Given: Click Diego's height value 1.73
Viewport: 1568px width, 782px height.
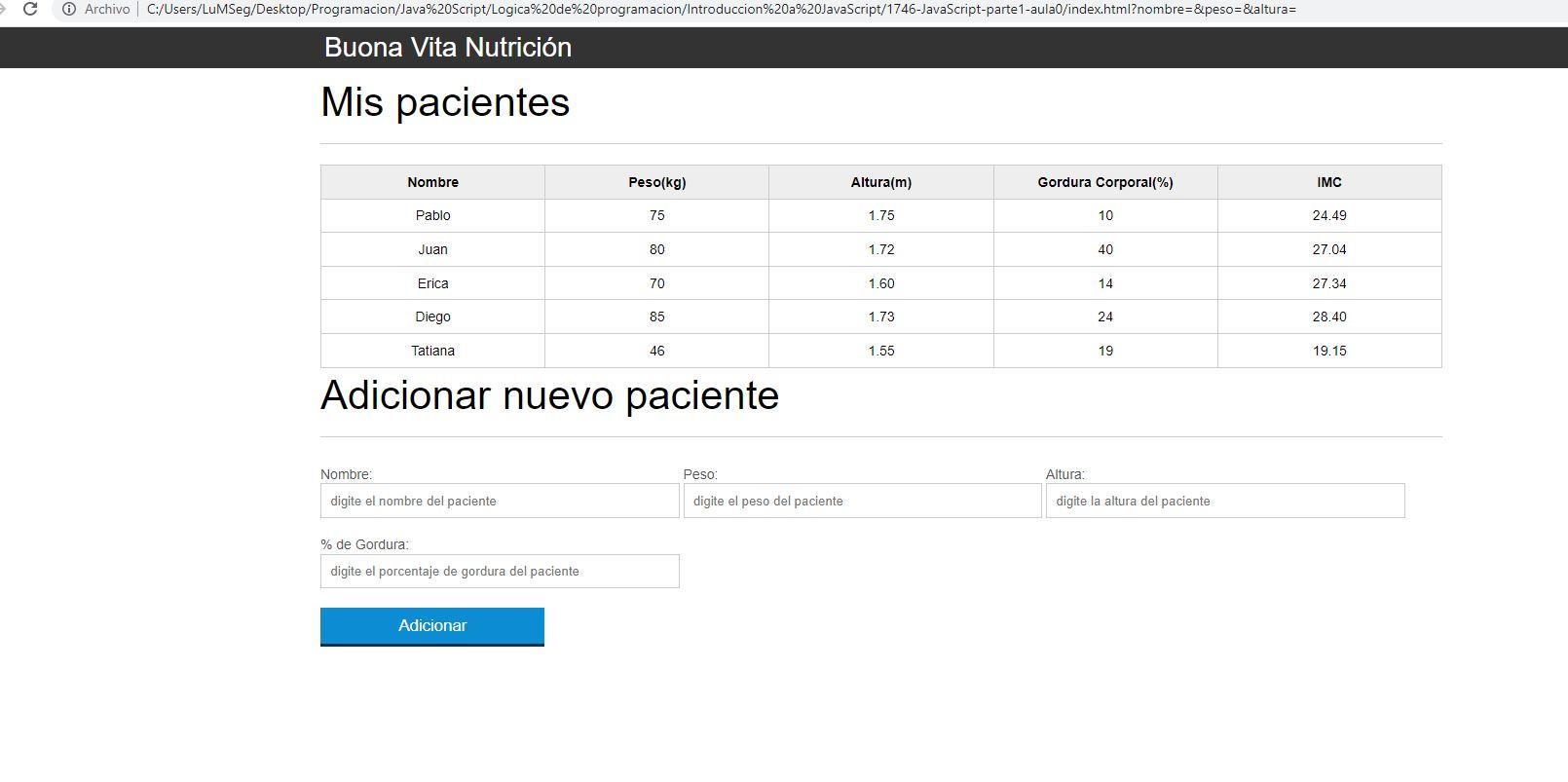Looking at the screenshot, I should tap(881, 317).
